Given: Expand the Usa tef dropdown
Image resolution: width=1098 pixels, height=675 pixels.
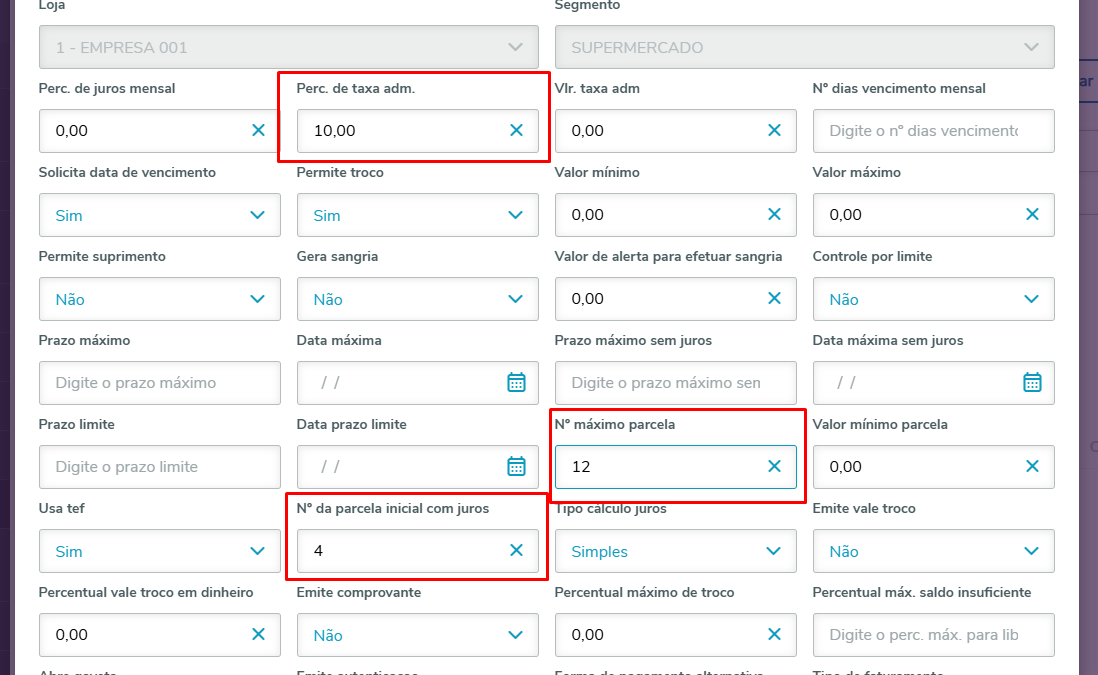Looking at the screenshot, I should pyautogui.click(x=258, y=551).
